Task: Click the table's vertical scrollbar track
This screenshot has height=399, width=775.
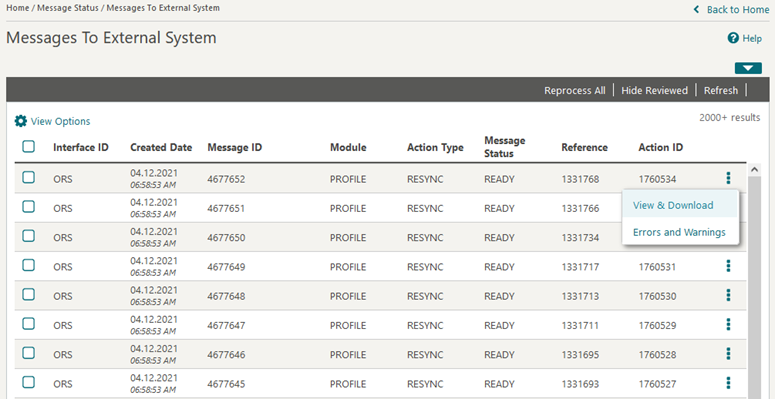Action: [x=754, y=287]
